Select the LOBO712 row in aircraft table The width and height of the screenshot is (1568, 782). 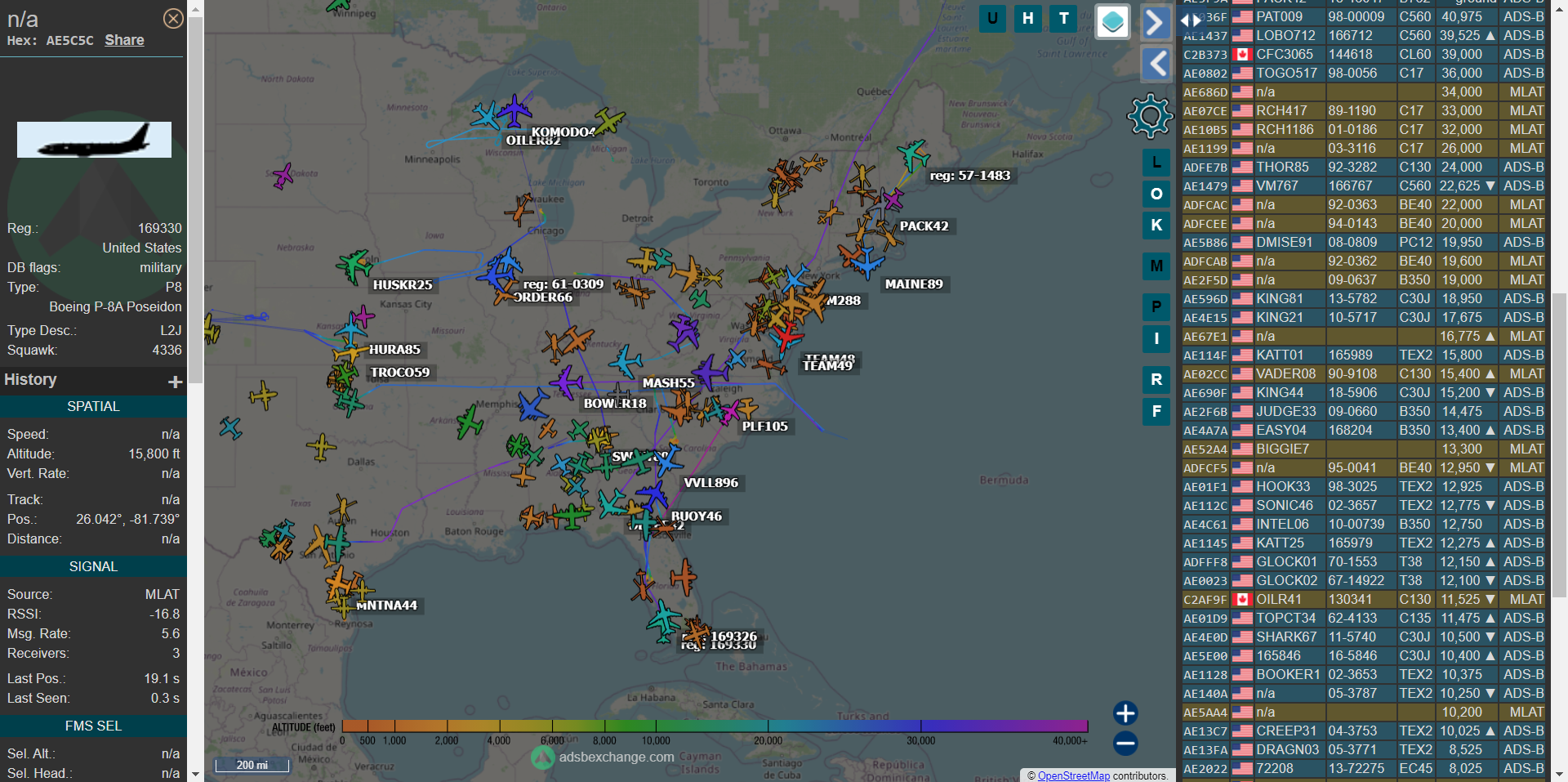[1363, 35]
